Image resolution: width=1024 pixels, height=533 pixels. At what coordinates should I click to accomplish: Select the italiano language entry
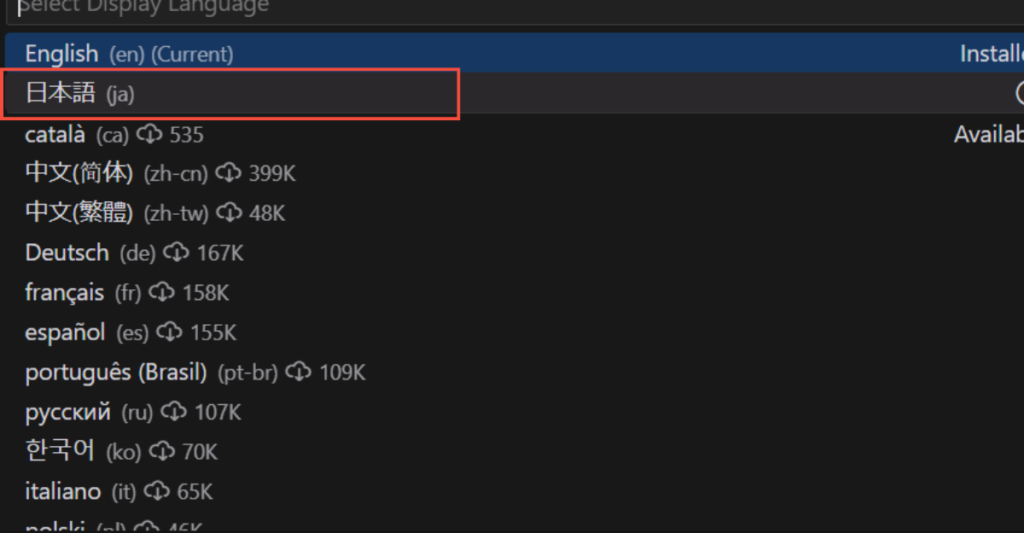click(63, 491)
